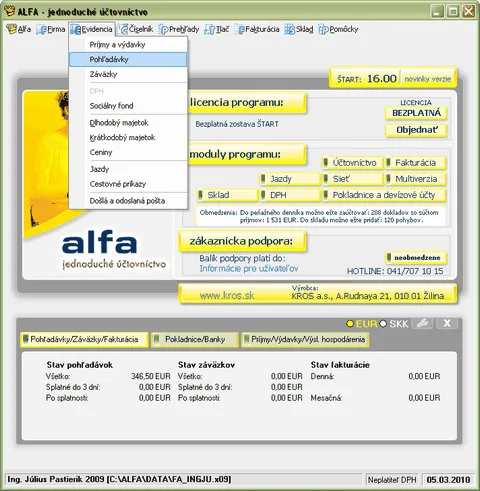The width and height of the screenshot is (480, 491).
Task: Click the Firma menu icon
Action: [x=41, y=30]
